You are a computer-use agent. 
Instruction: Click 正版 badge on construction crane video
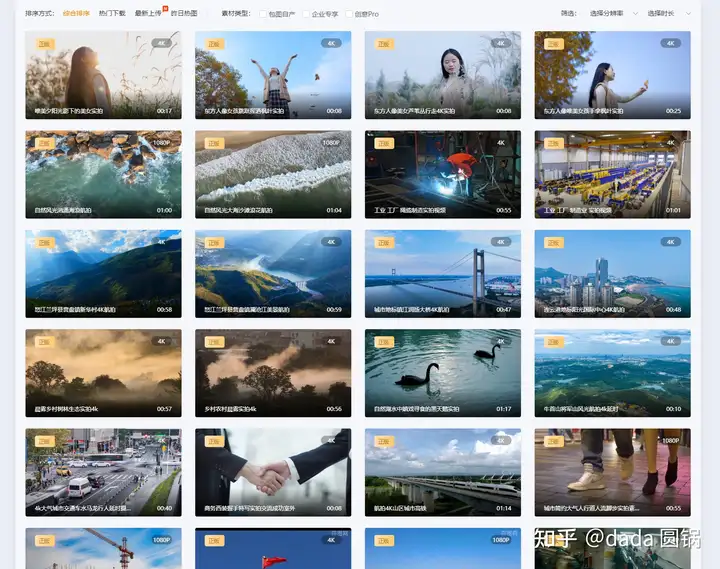click(45, 541)
